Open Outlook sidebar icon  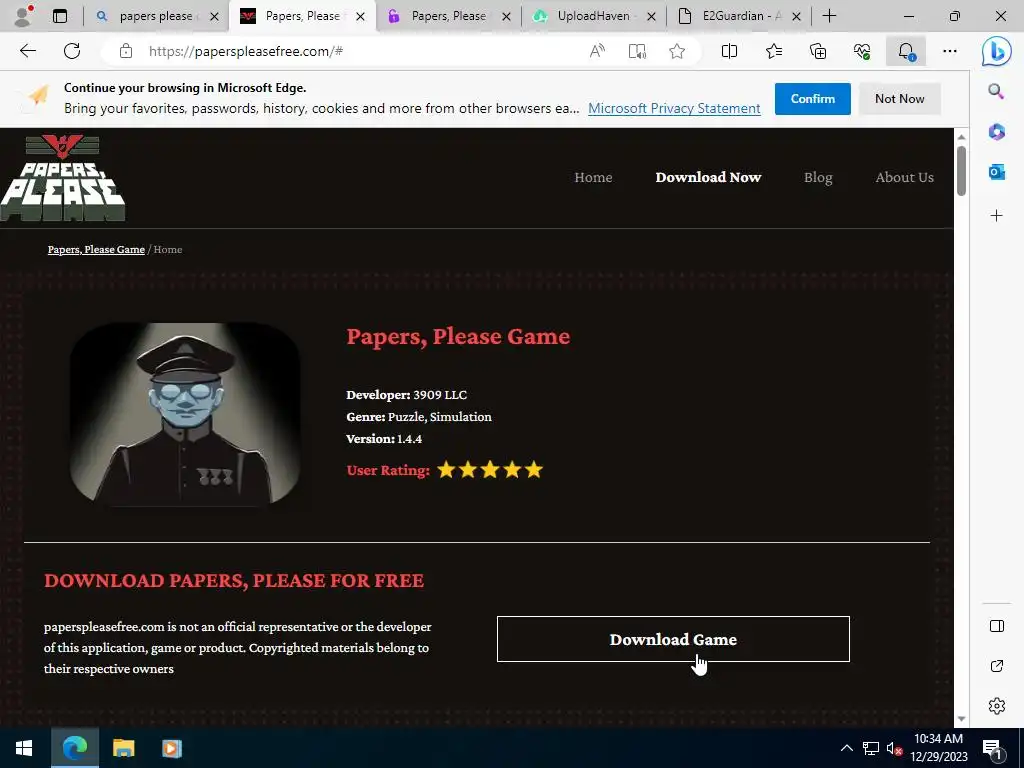pyautogui.click(x=996, y=172)
